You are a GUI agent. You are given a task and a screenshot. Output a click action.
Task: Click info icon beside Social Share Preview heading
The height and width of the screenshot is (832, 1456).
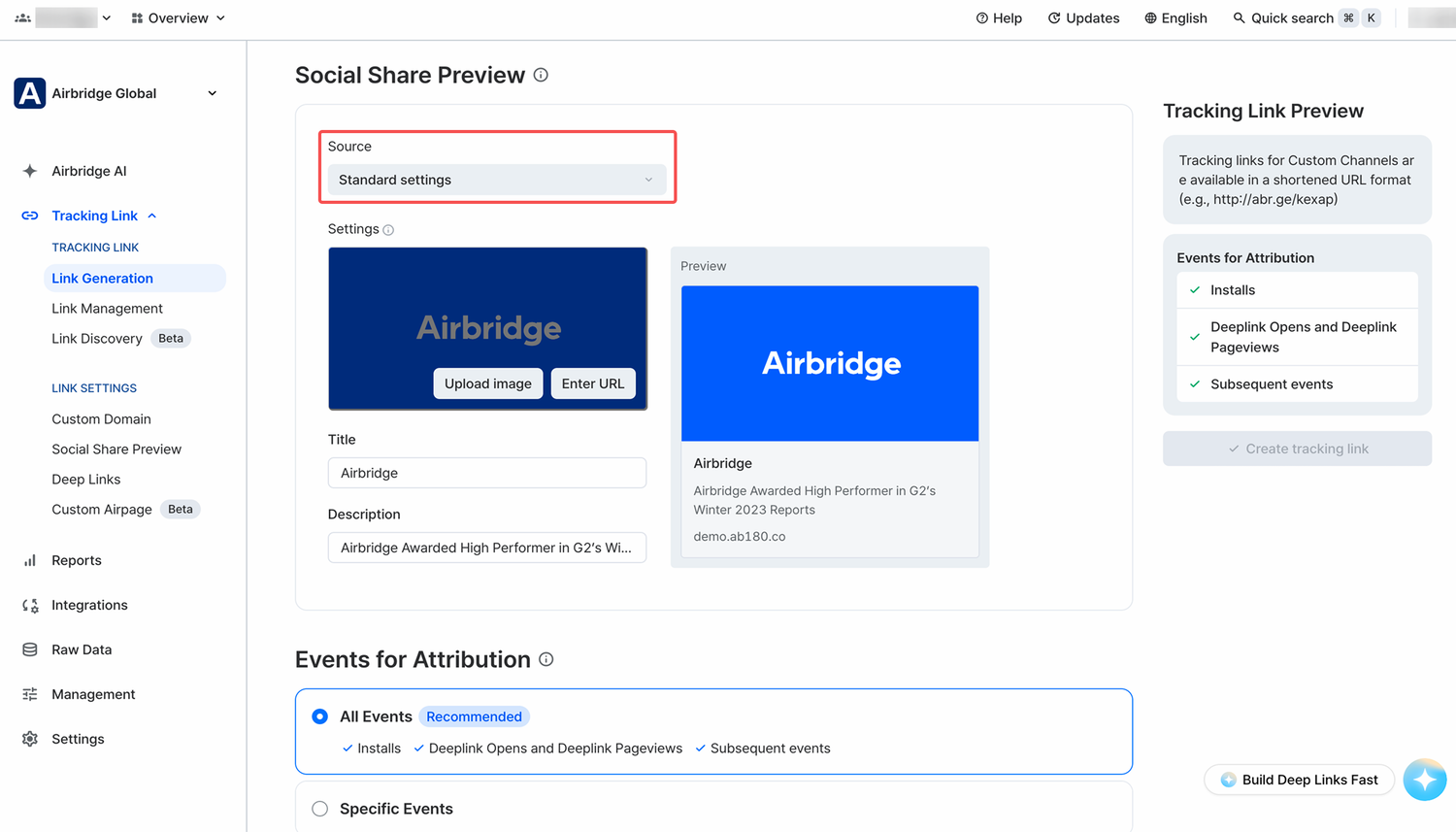541,75
